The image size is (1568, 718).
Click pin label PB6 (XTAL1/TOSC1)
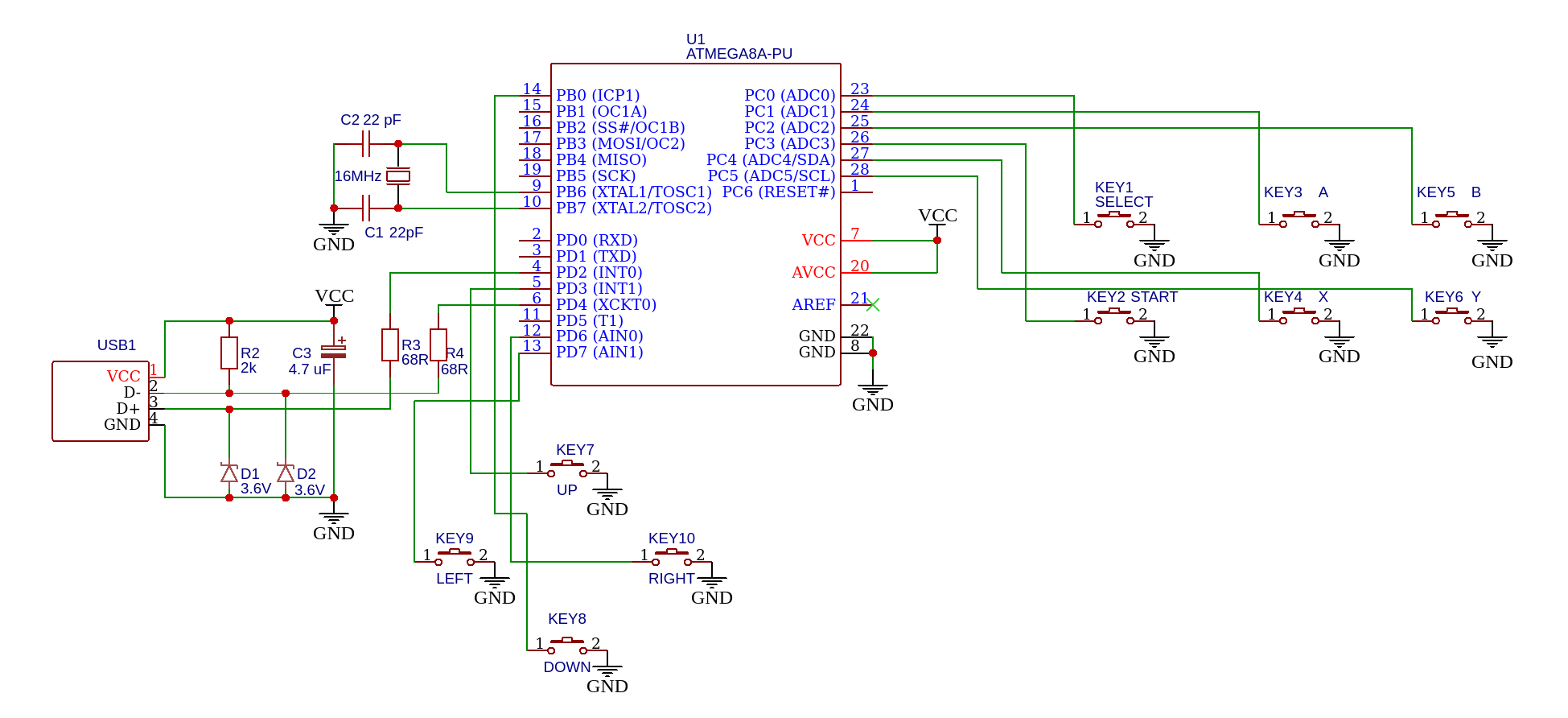pyautogui.click(x=634, y=192)
